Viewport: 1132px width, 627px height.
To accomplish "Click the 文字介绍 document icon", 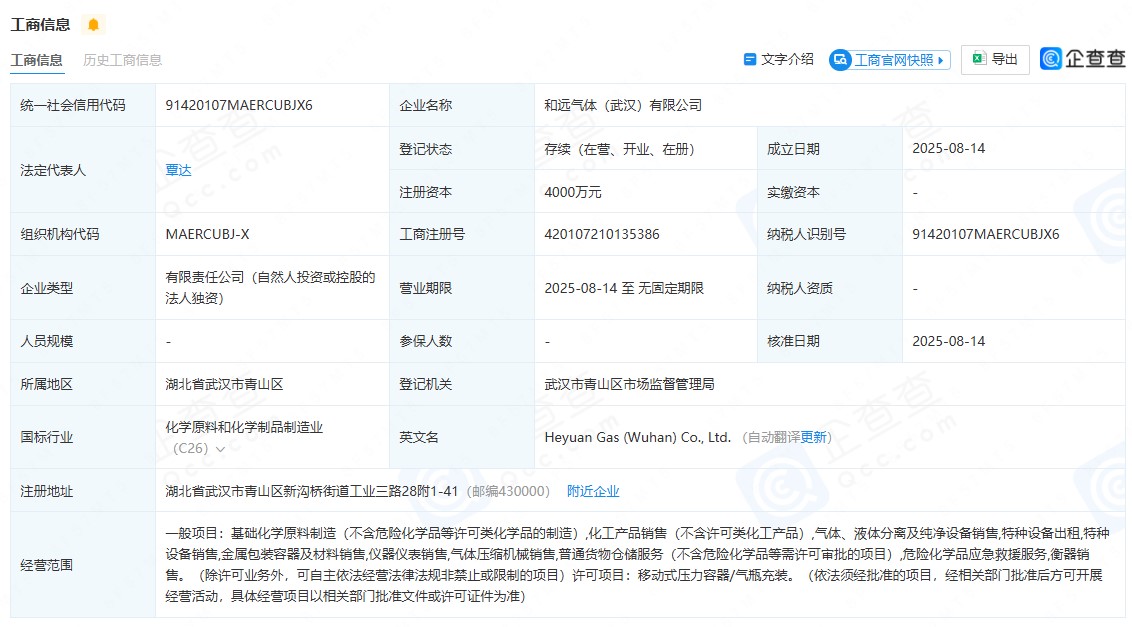I will click(x=749, y=59).
